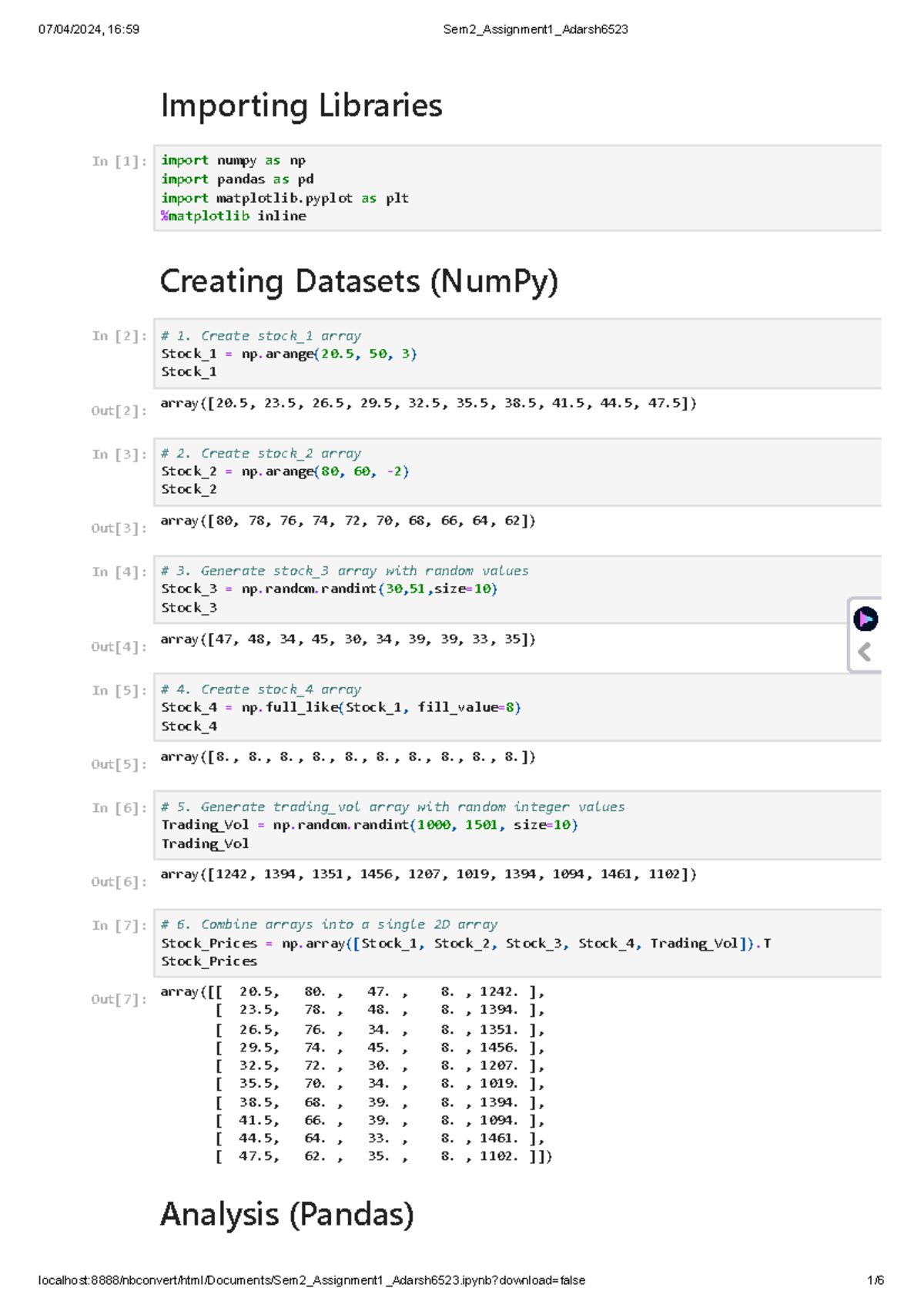The image size is (924, 1308).
Task: Select the 'import pandas as pd' line
Action: 237,179
